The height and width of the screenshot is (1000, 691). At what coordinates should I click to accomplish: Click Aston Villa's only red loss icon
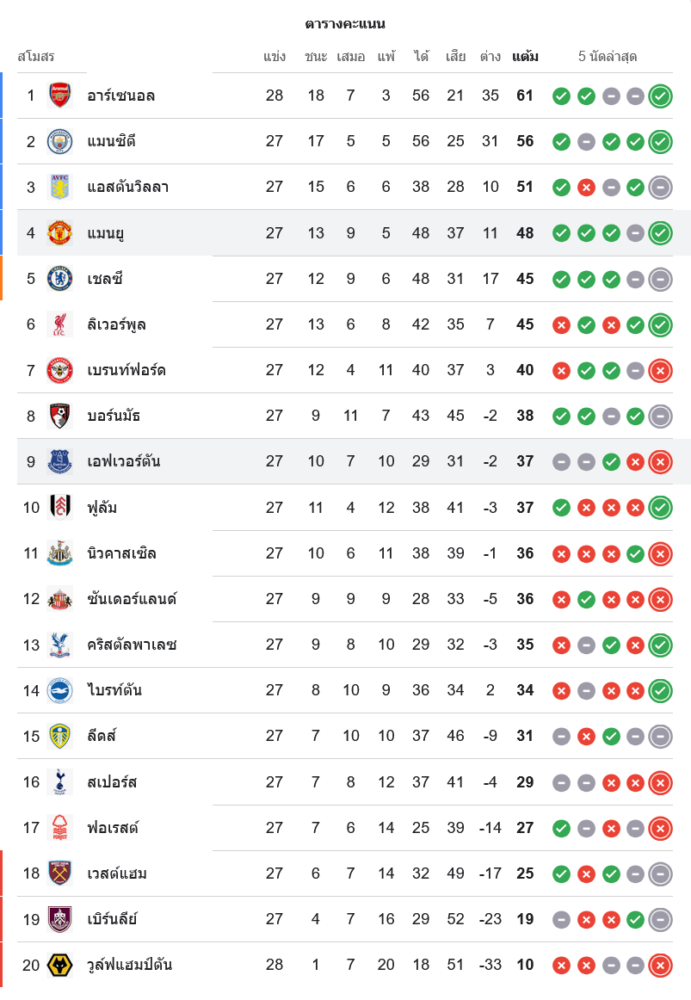click(586, 187)
